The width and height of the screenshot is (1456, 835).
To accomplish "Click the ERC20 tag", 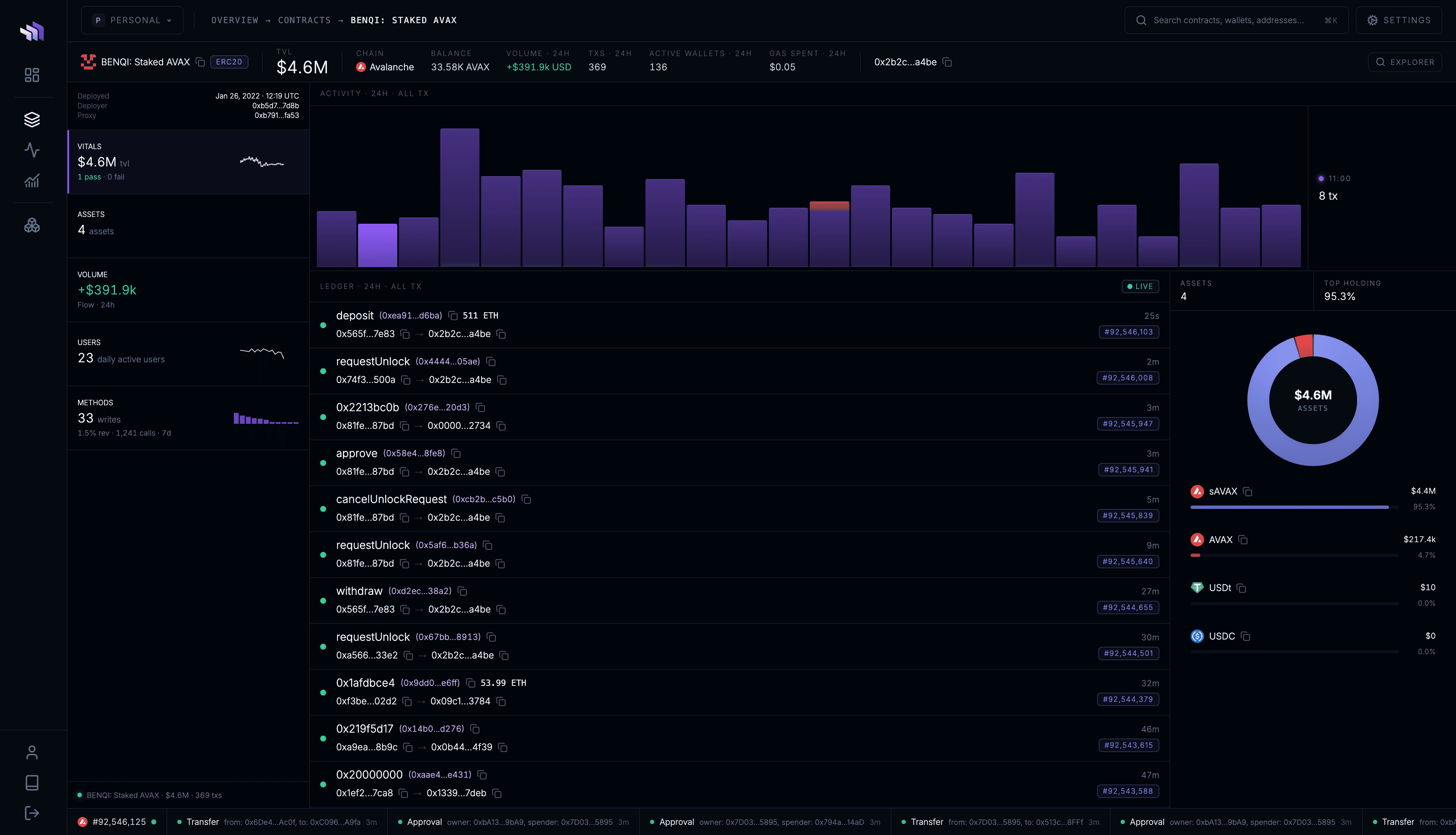I will tap(229, 62).
